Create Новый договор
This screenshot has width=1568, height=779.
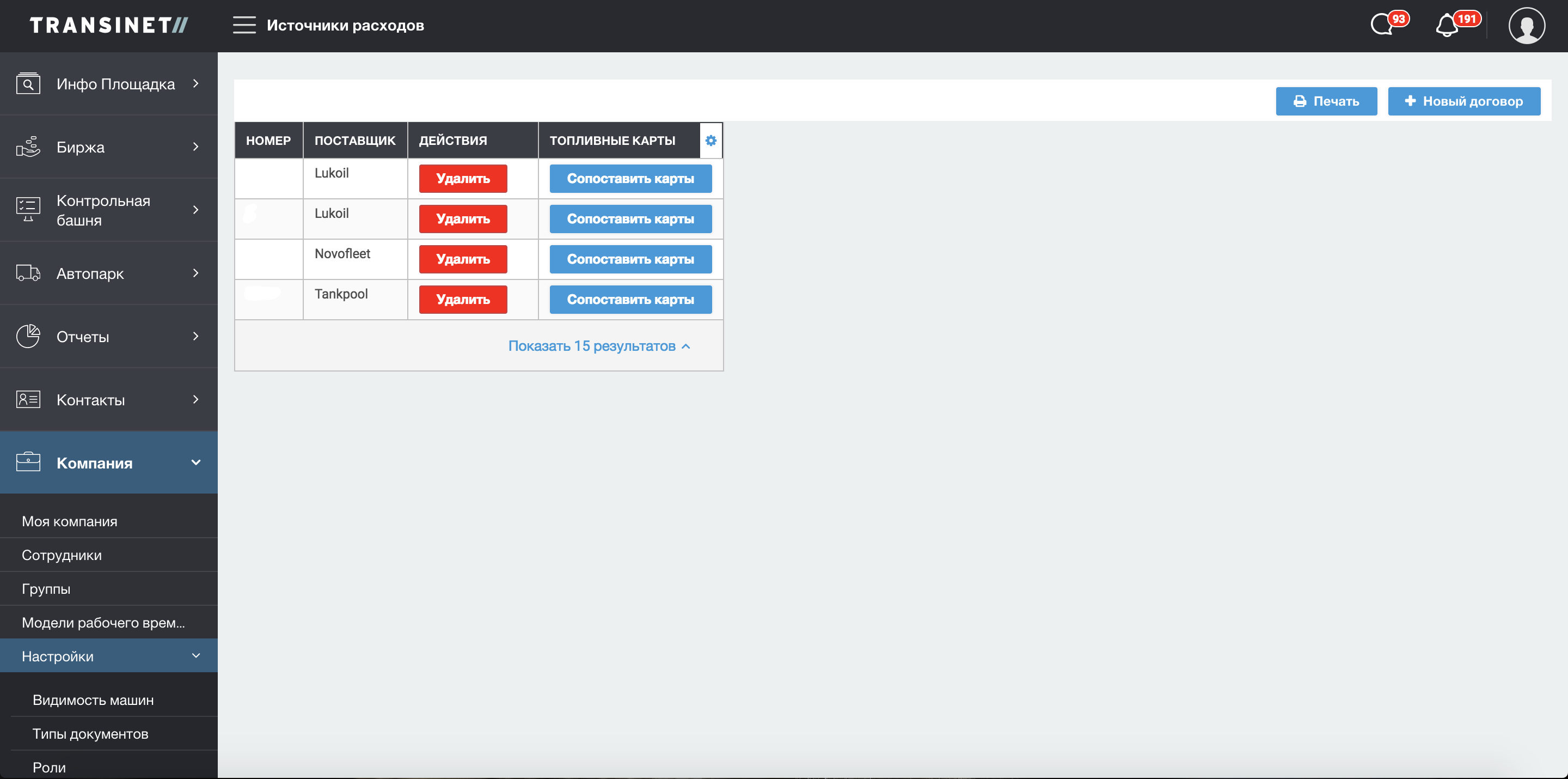(1463, 101)
